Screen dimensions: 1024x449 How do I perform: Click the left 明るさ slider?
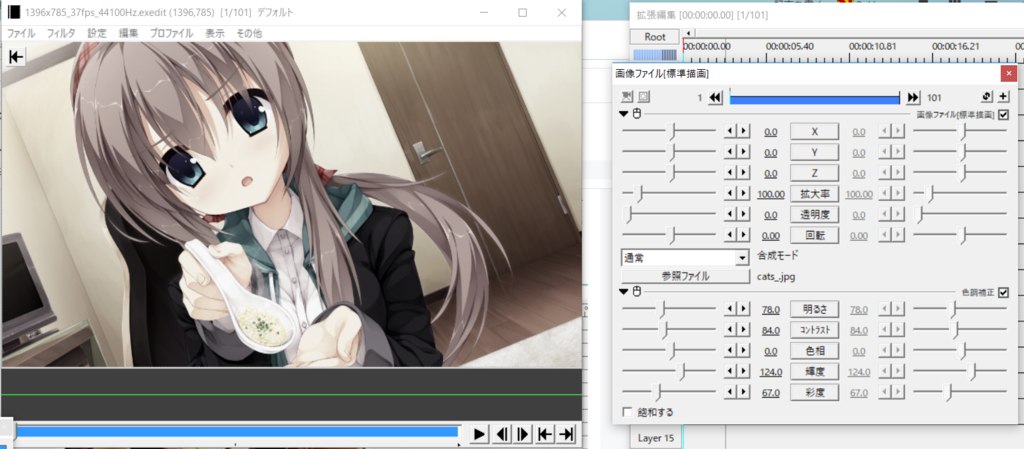669,309
